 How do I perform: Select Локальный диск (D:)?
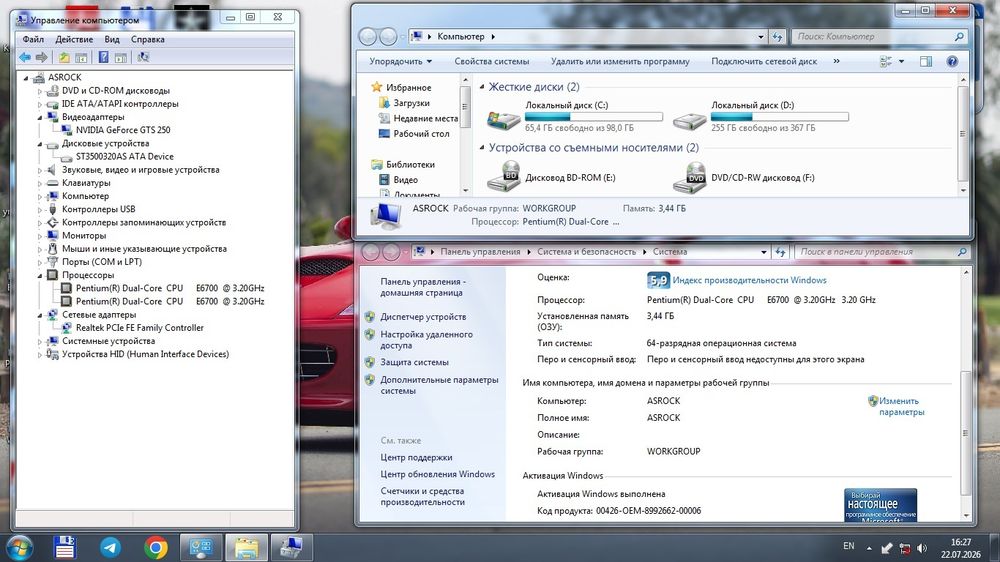[761, 117]
